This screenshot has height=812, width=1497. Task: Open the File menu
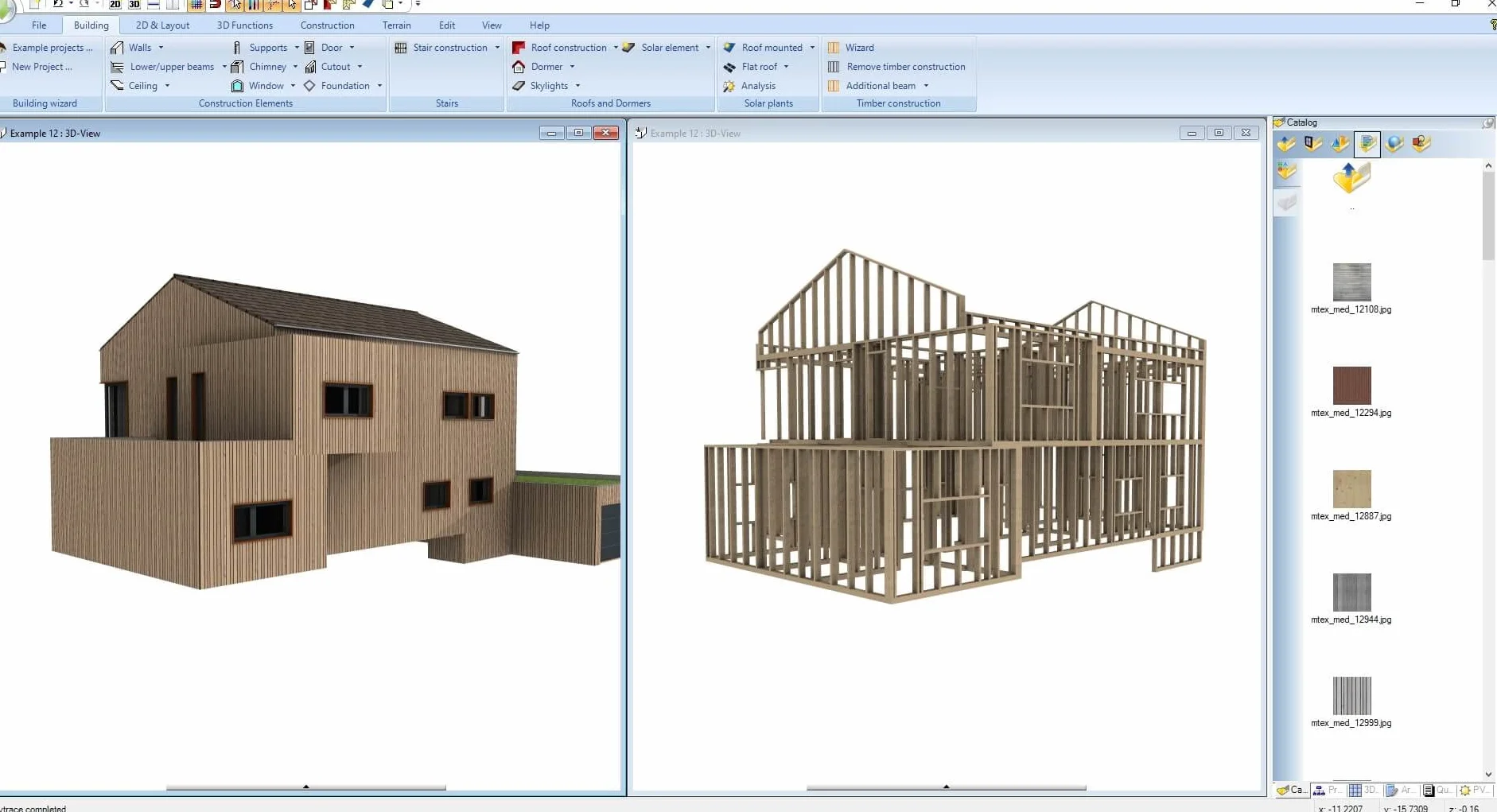pyautogui.click(x=39, y=25)
